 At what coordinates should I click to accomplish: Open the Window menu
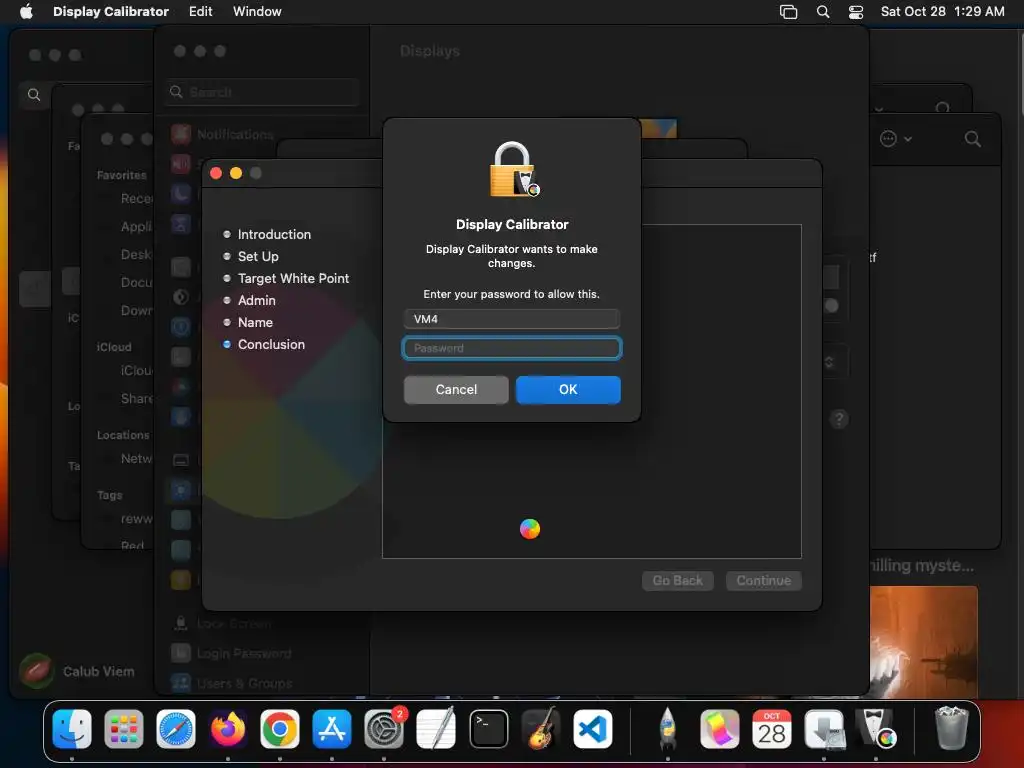coord(257,11)
